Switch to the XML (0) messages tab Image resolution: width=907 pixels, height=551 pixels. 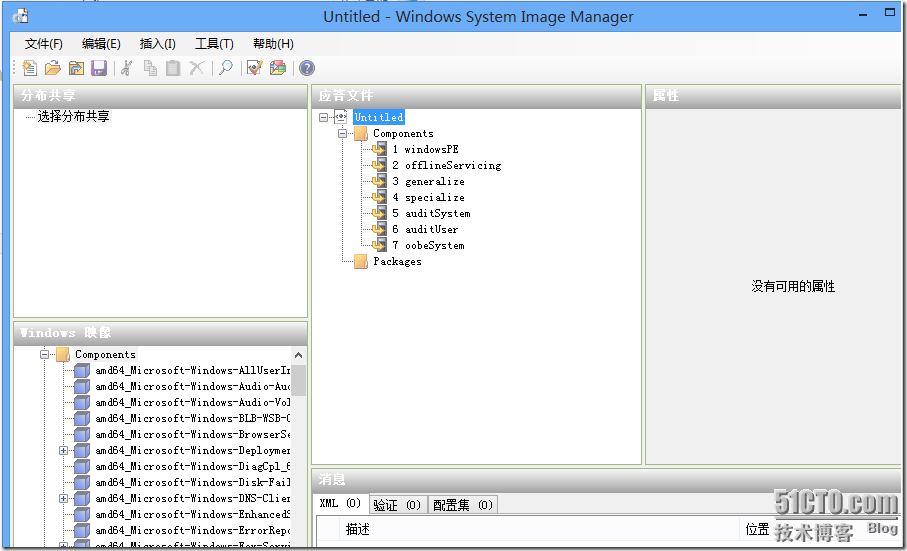click(341, 504)
